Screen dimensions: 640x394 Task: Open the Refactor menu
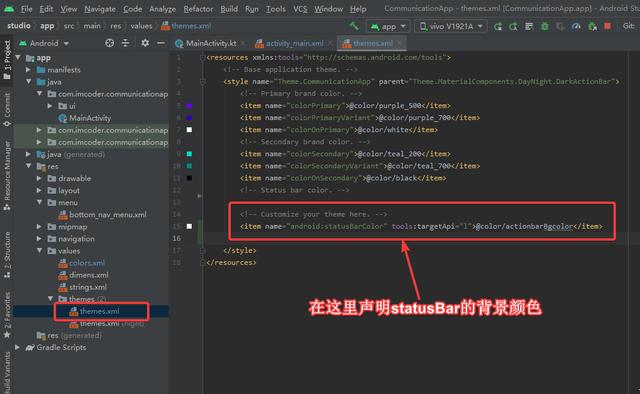tap(198, 9)
